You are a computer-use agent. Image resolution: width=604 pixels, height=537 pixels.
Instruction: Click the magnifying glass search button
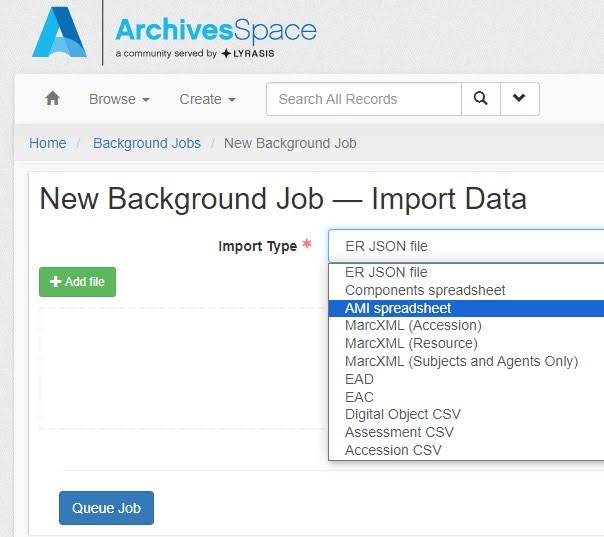tap(481, 99)
